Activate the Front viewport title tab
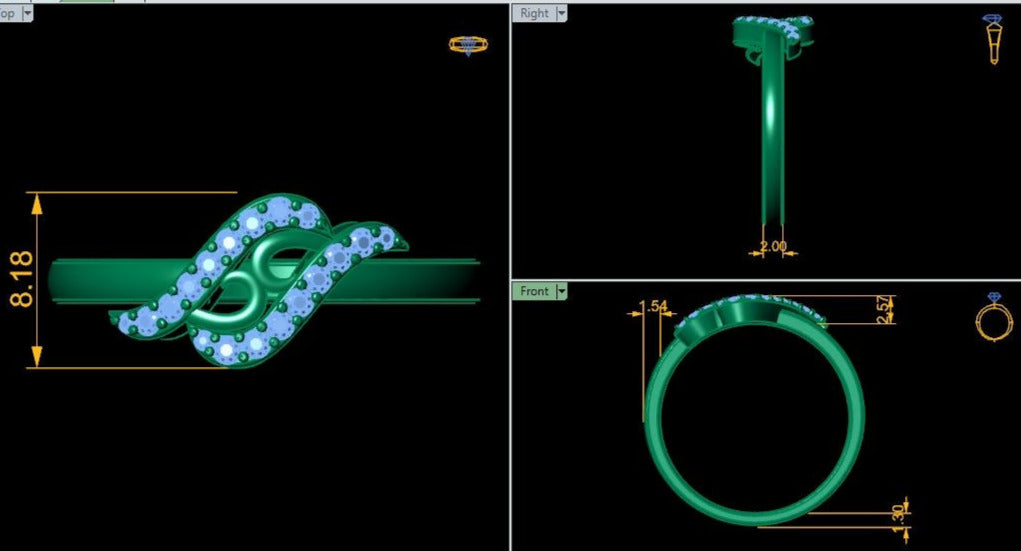 [x=534, y=291]
